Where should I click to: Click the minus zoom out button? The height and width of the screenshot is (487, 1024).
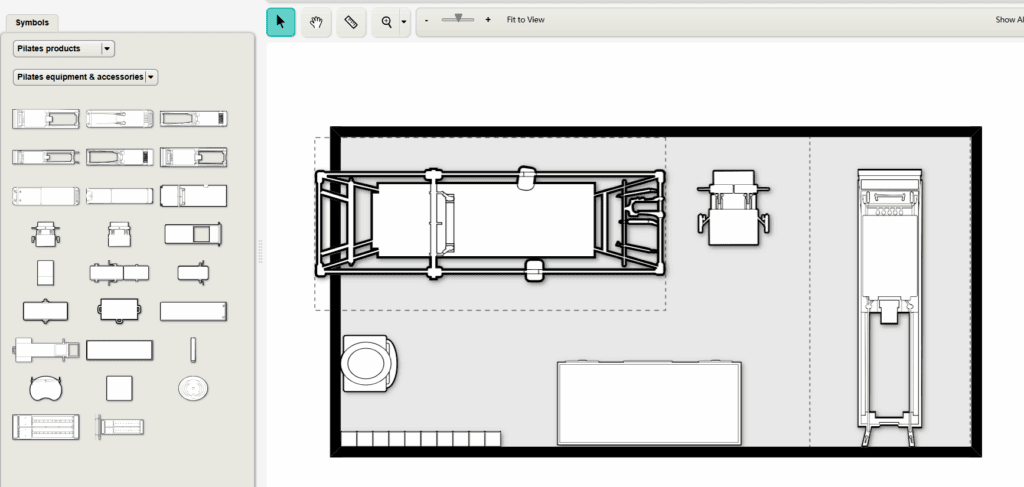click(x=427, y=20)
